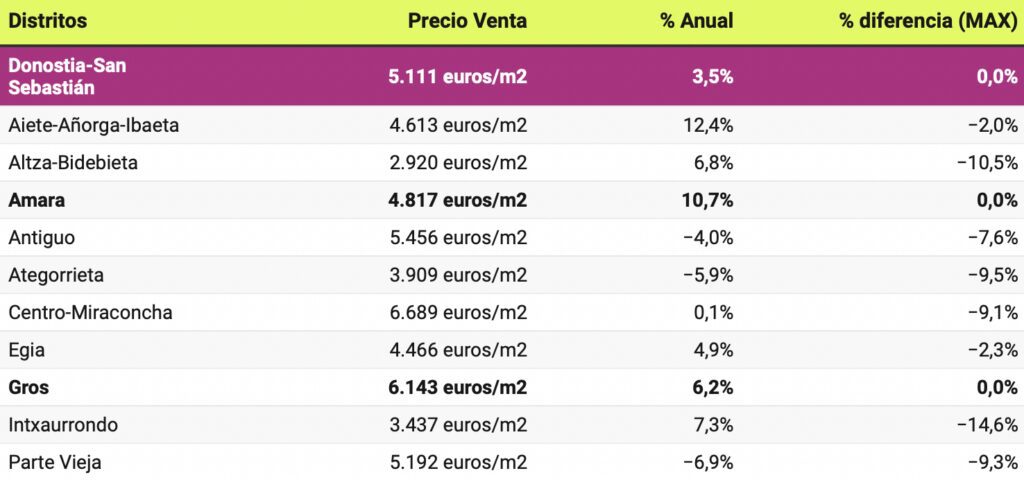Screen dimensions: 1024x480
Task: Click Gros price of 6.143 euros/m2
Action: tap(458, 387)
